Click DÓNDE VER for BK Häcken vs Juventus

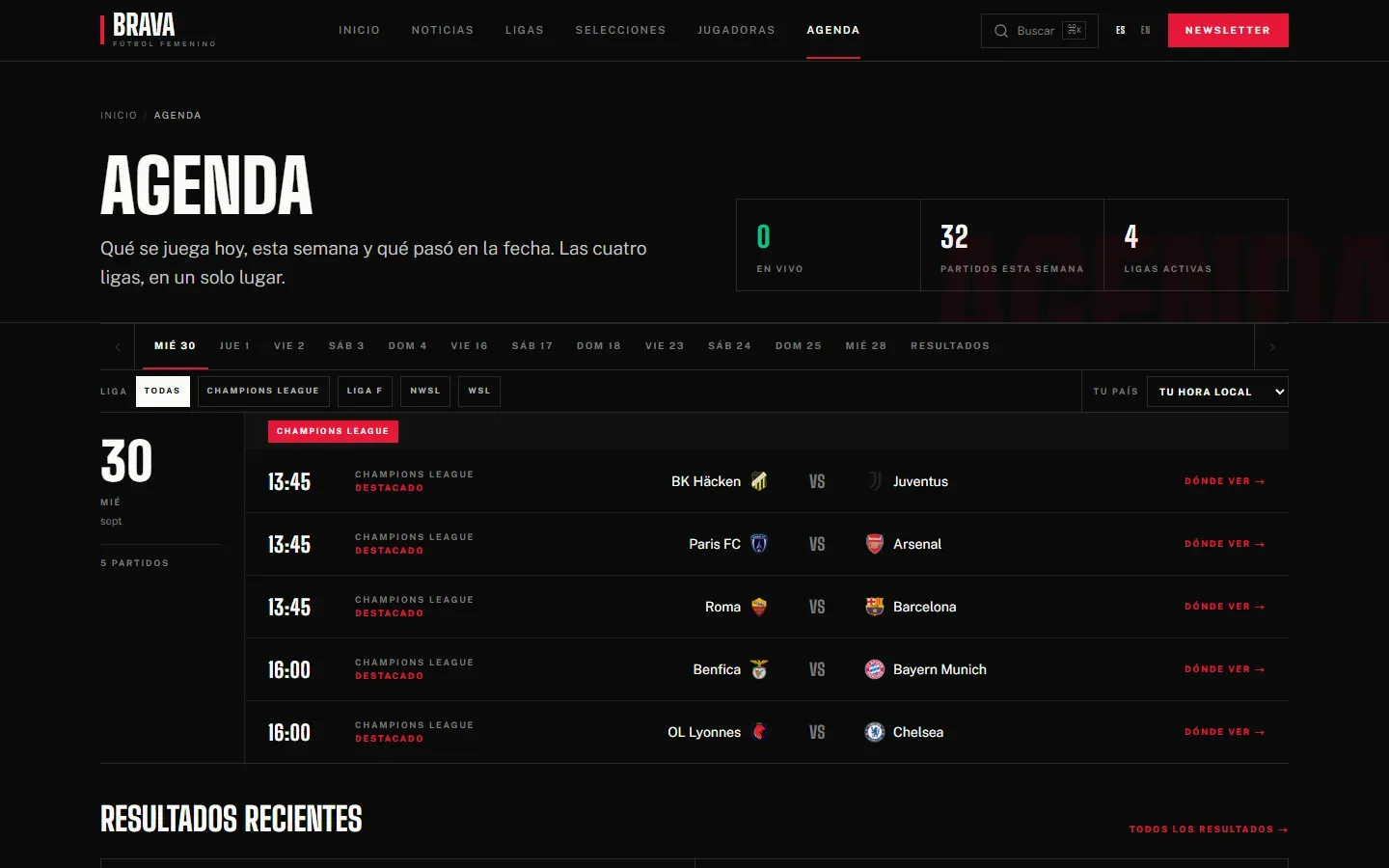(1225, 481)
